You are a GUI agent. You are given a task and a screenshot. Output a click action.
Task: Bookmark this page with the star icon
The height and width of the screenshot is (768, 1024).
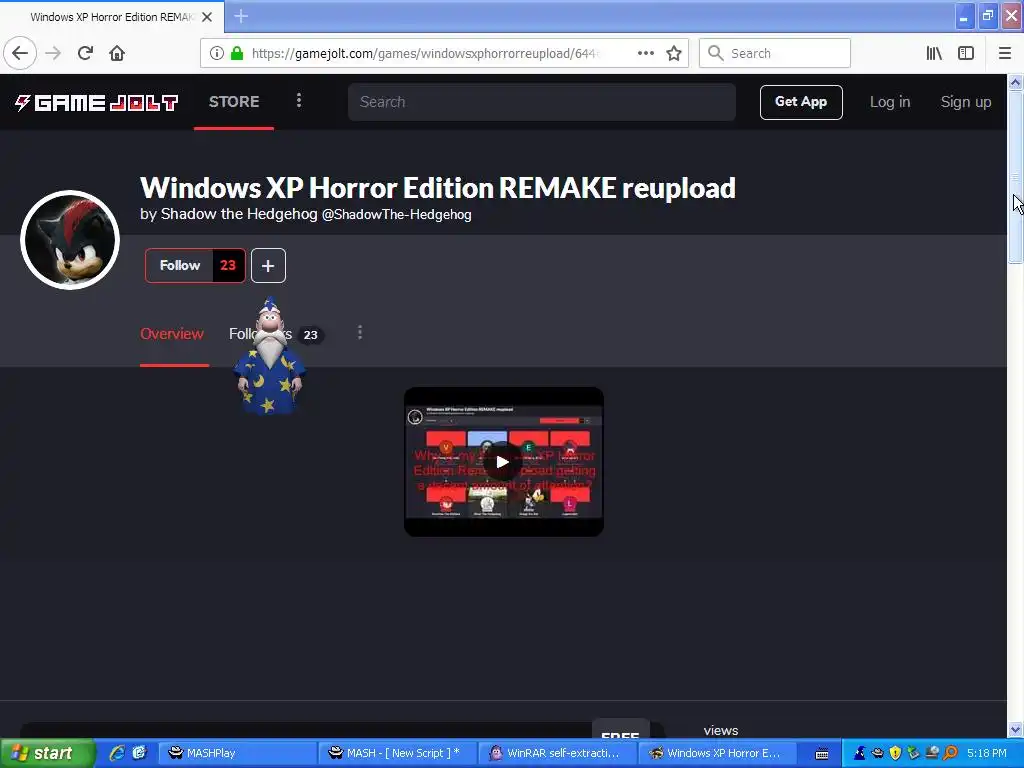tap(674, 53)
